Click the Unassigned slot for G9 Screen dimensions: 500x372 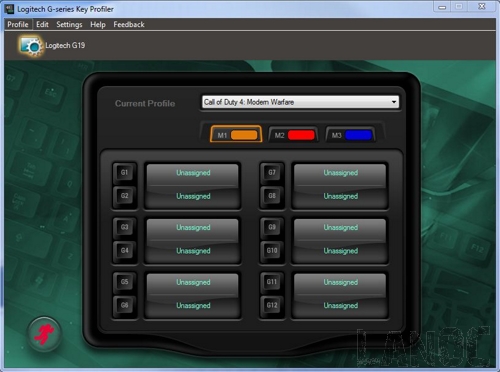pos(340,228)
